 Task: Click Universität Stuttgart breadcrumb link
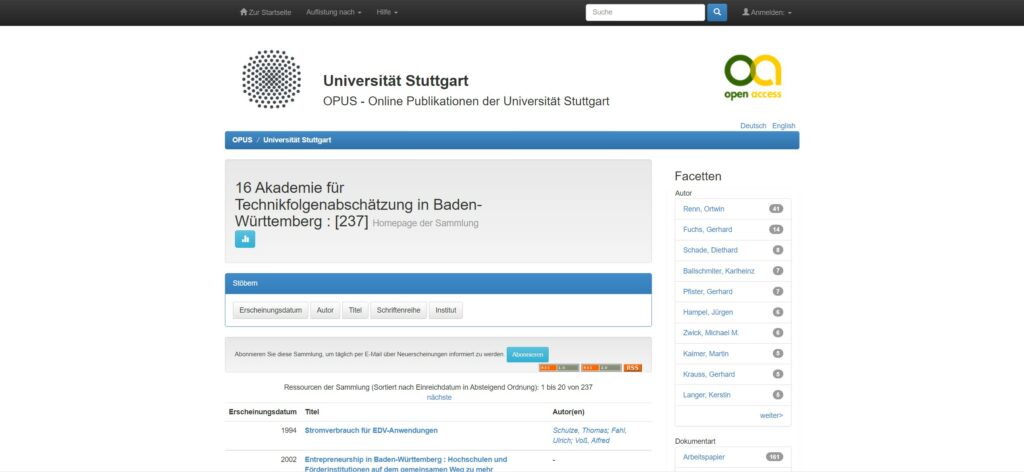click(297, 140)
